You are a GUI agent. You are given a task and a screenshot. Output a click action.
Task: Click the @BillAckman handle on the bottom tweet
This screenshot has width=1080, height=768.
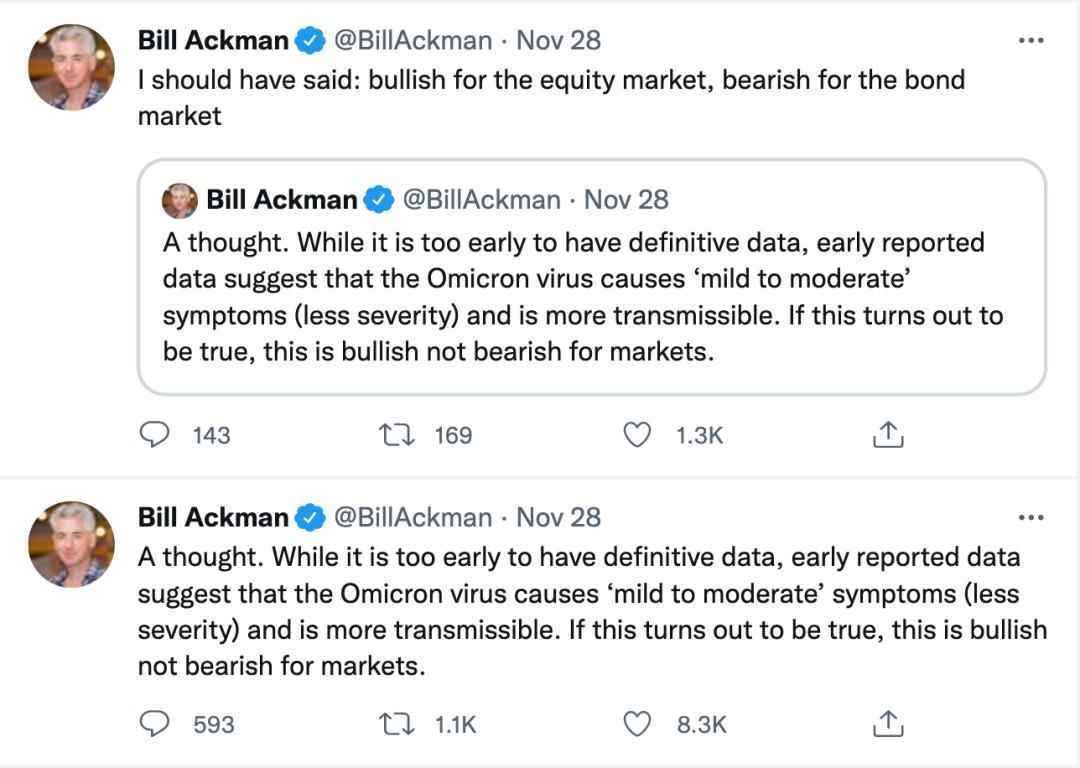(x=412, y=518)
